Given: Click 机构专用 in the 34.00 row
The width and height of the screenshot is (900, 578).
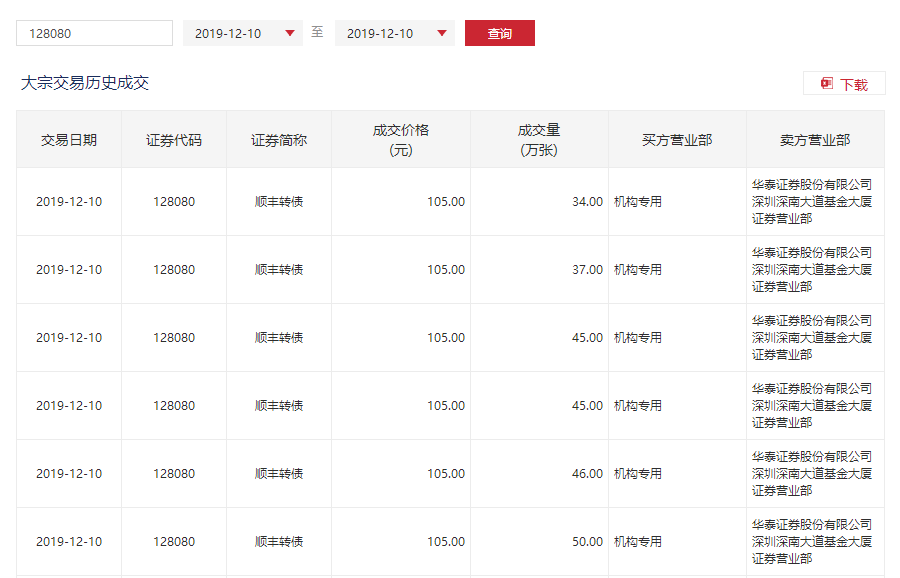Looking at the screenshot, I should [638, 202].
